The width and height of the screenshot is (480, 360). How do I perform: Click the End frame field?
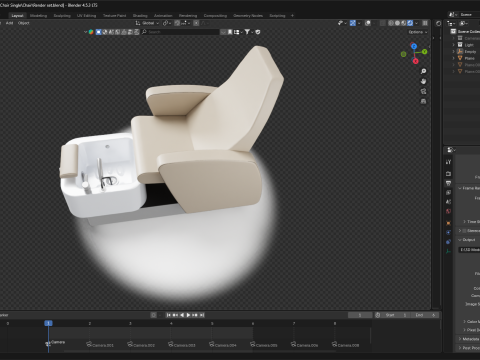coord(426,315)
